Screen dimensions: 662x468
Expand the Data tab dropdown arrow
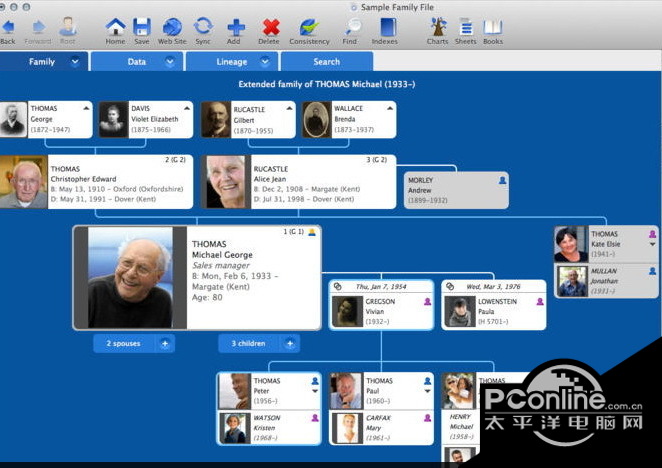[170, 62]
